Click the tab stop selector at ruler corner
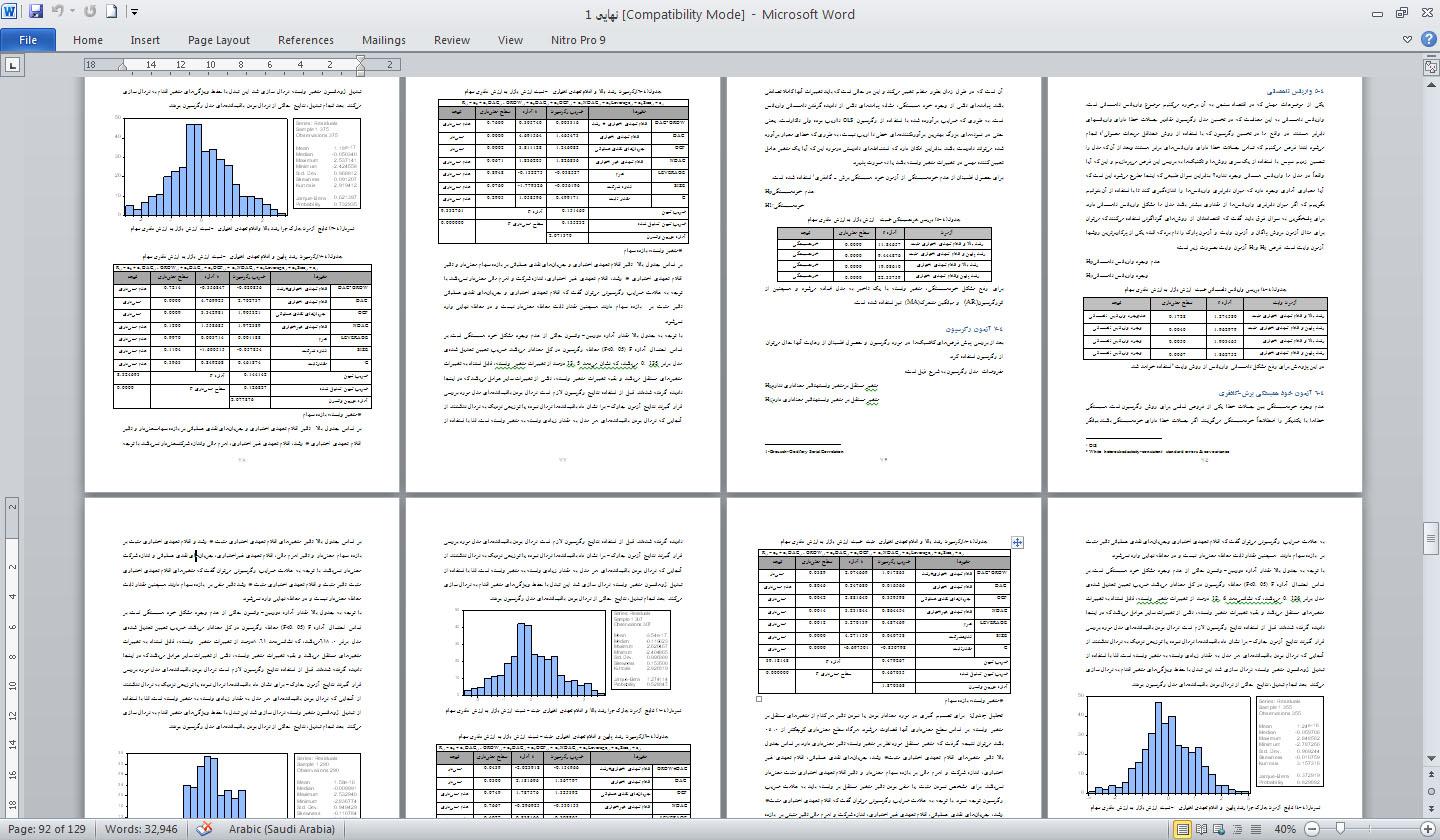Viewport: 1440px width, 840px height. (x=12, y=65)
